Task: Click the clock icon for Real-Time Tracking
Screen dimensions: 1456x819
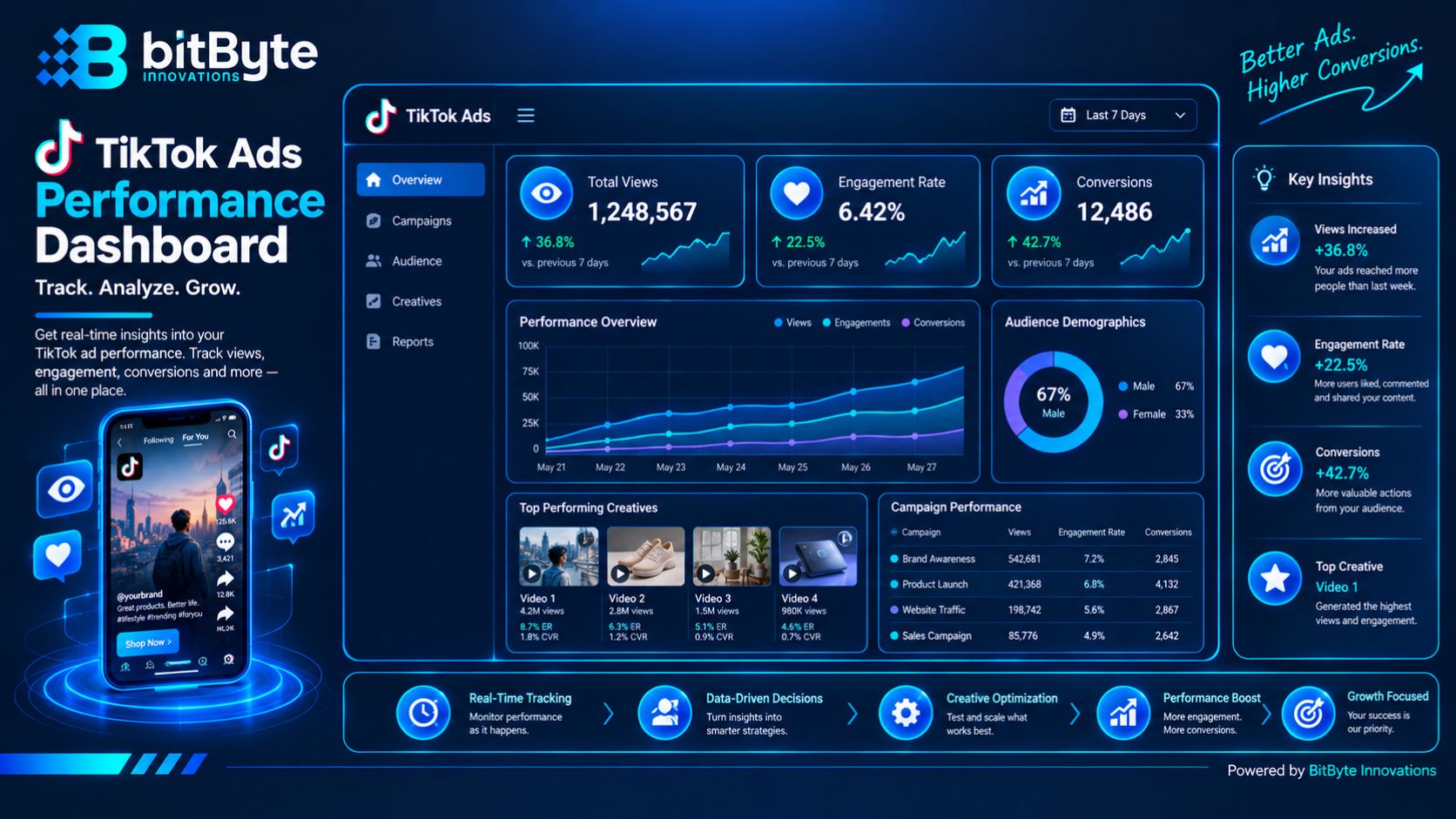Action: pos(423,713)
